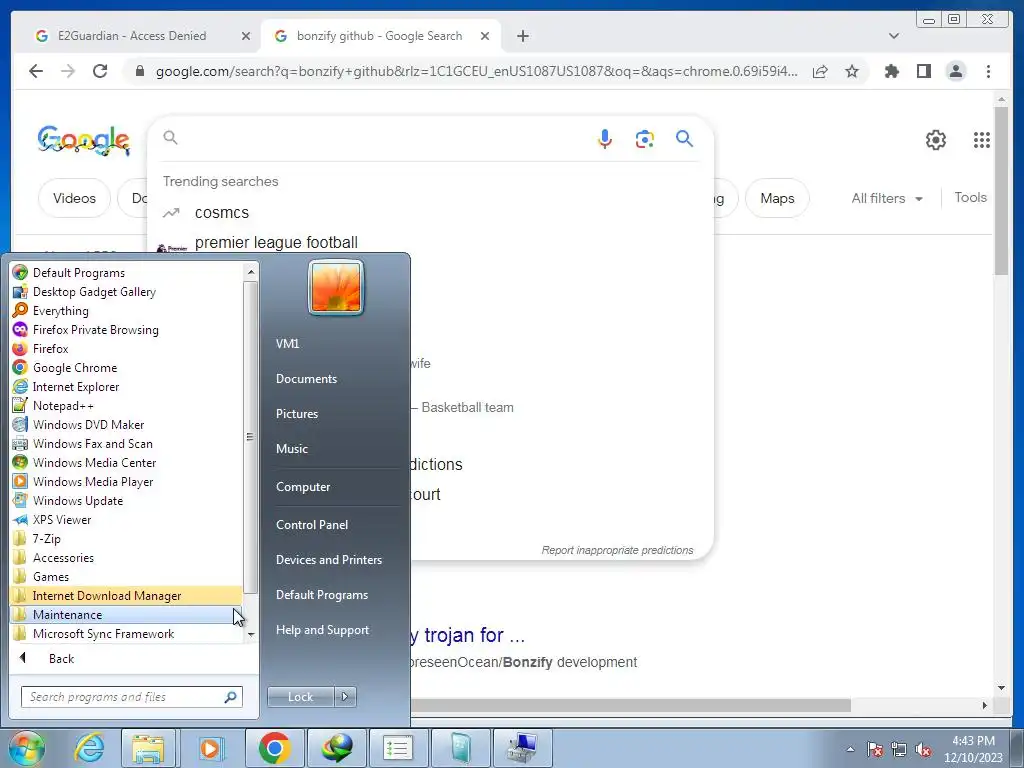
Task: Select 'premier league football' suggestion
Action: [x=276, y=242]
